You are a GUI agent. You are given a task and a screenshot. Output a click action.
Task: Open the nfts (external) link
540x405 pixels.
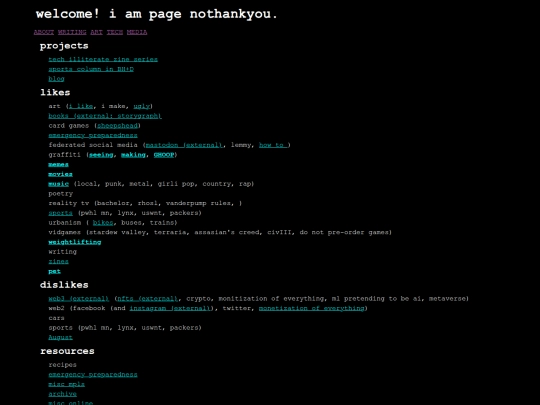[x=147, y=298]
